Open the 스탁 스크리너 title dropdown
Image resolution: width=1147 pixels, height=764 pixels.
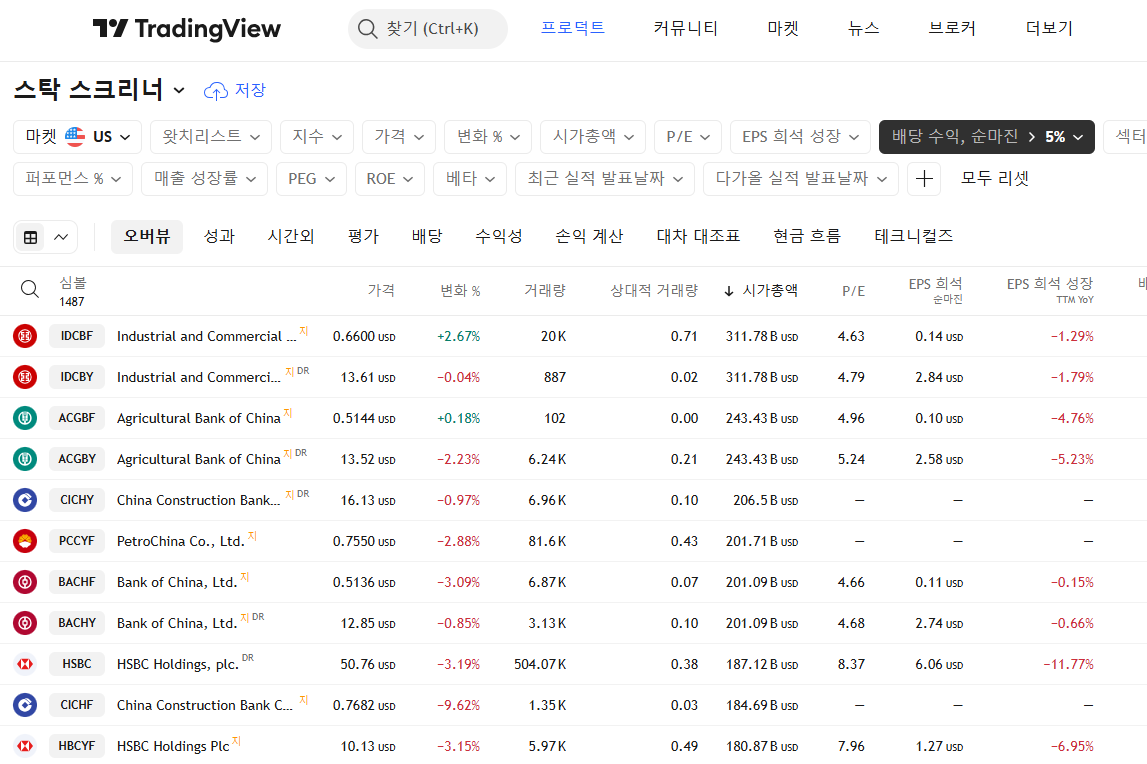[x=179, y=91]
